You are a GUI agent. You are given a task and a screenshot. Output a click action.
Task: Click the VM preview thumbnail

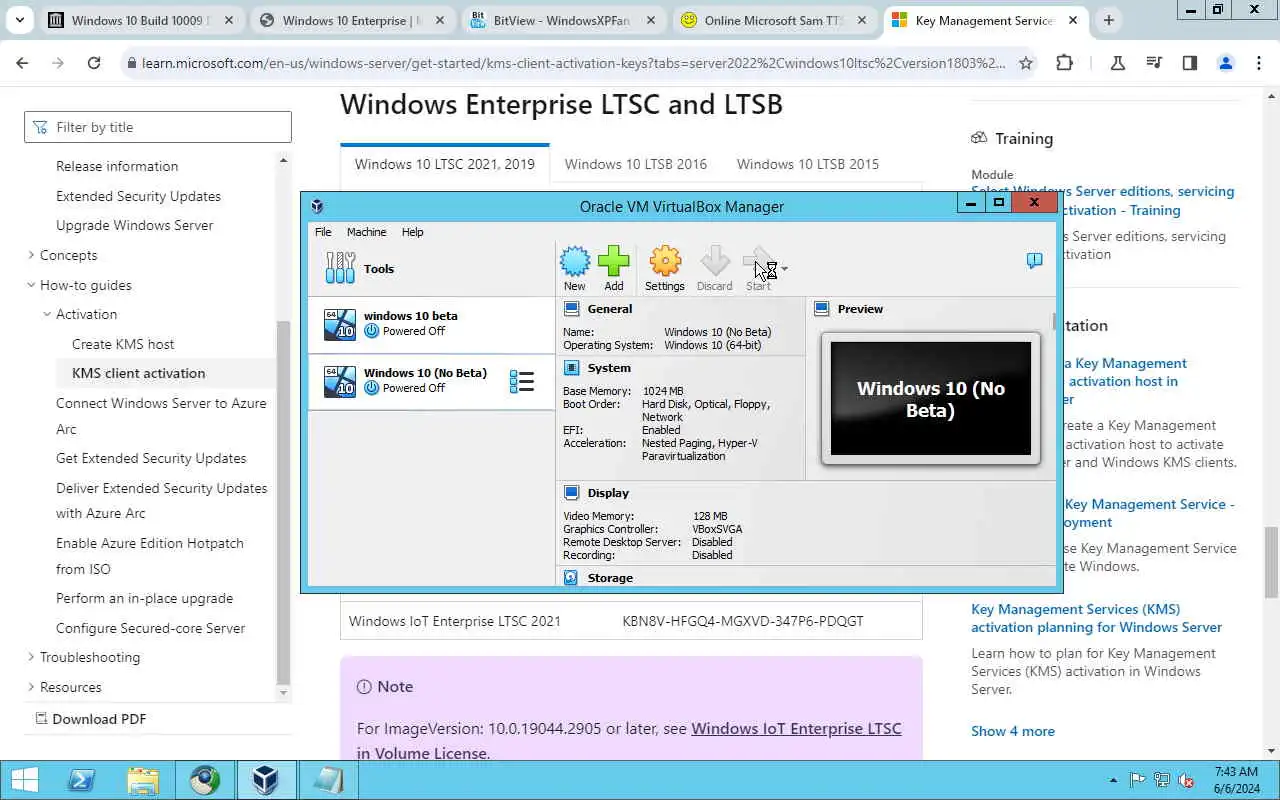tap(930, 398)
